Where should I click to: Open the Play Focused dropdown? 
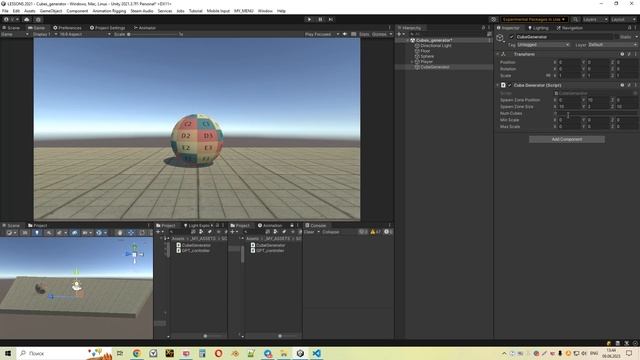pyautogui.click(x=321, y=34)
